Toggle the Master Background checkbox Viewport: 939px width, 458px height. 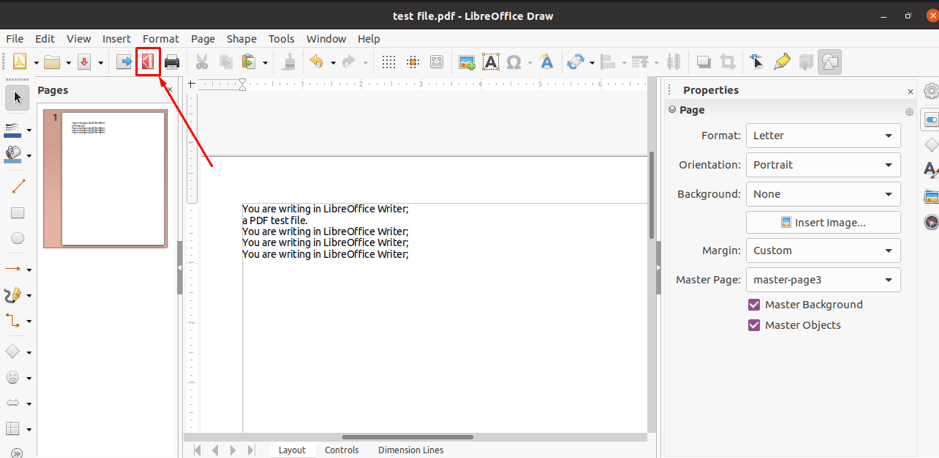click(x=754, y=305)
